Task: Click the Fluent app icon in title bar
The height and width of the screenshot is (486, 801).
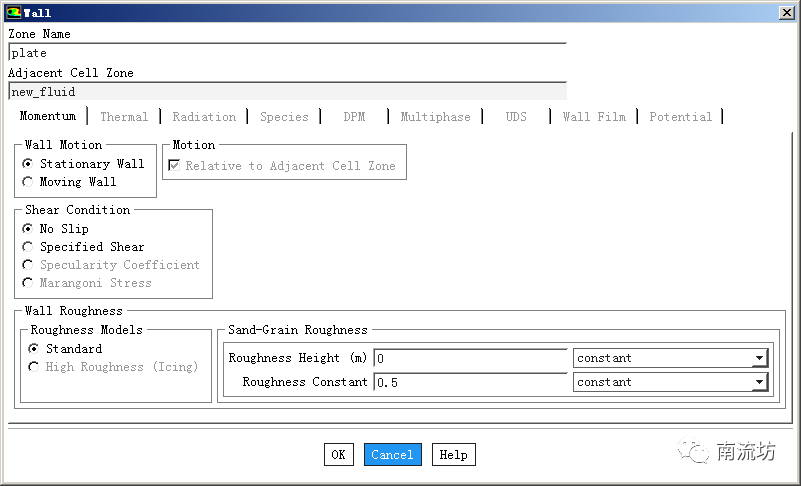Action: pos(14,12)
